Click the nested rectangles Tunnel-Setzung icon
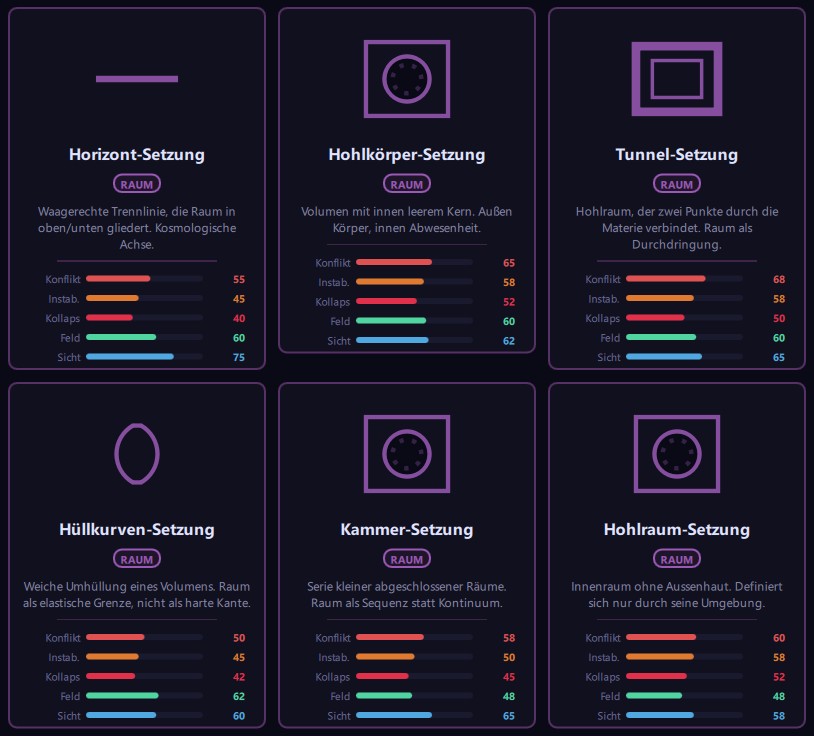This screenshot has width=814, height=736. [x=676, y=79]
